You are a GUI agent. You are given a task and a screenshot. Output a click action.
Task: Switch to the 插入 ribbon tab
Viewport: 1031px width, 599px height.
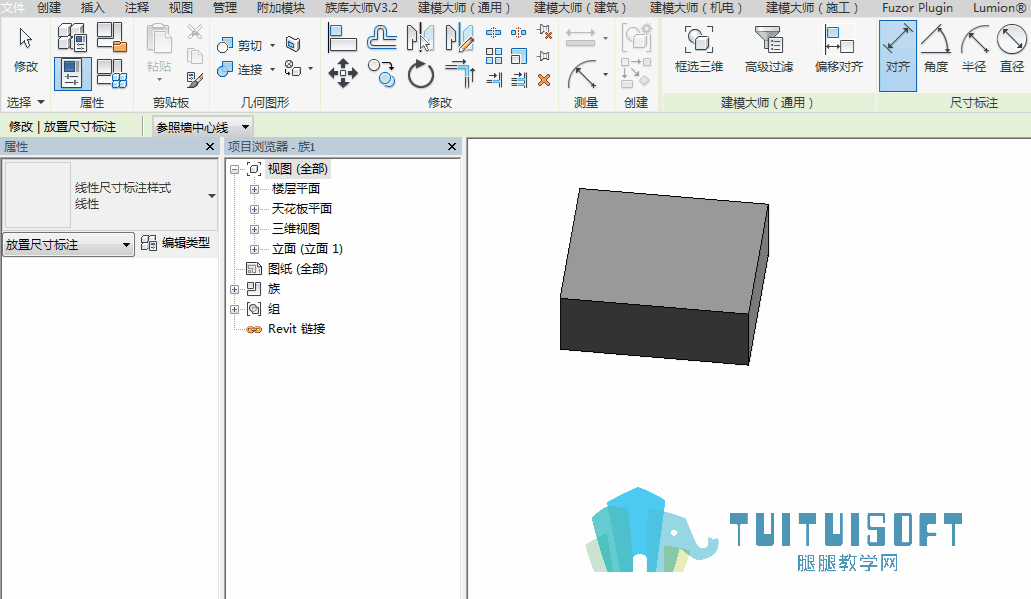click(x=92, y=8)
